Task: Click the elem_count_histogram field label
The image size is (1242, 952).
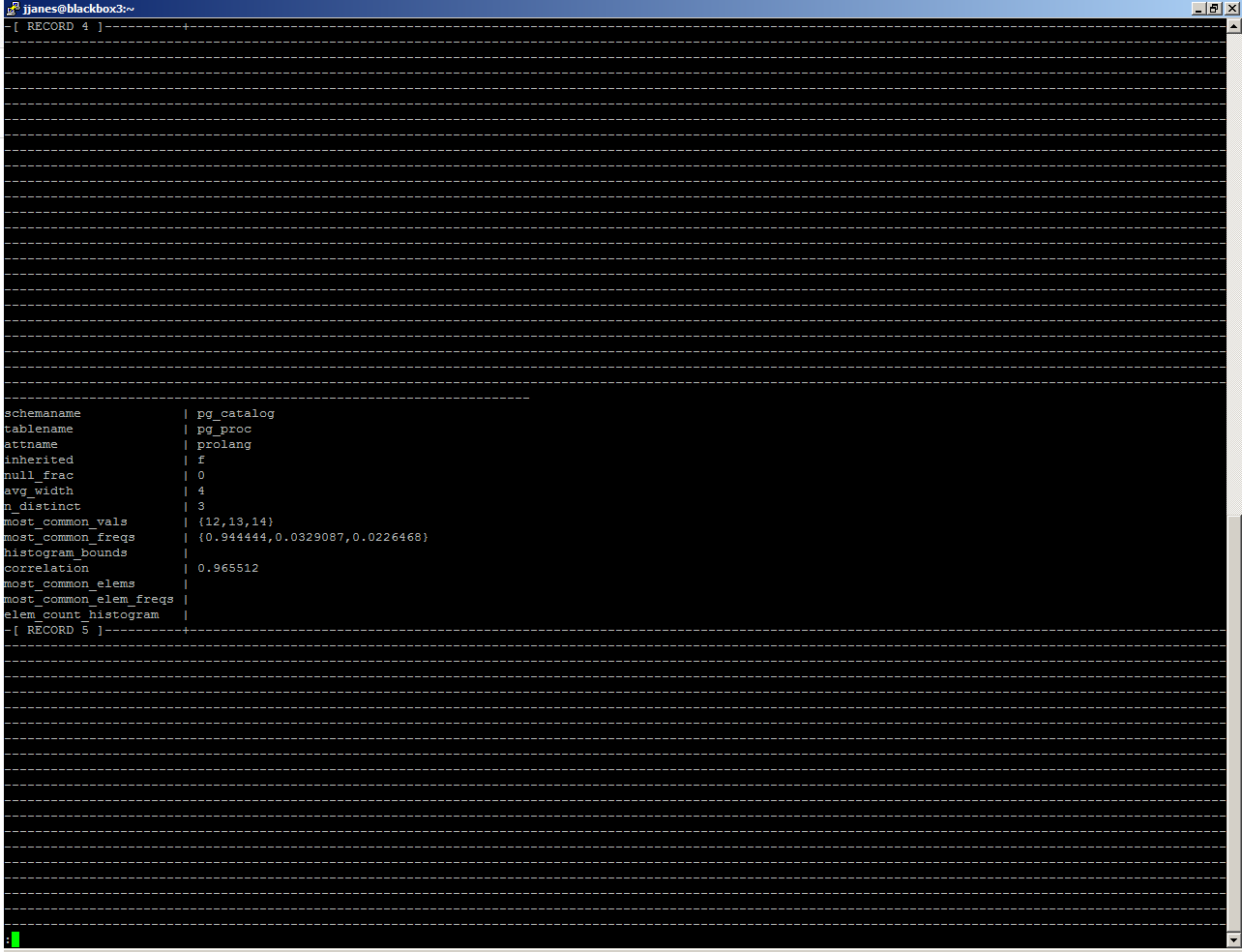Action: click(x=81, y=615)
